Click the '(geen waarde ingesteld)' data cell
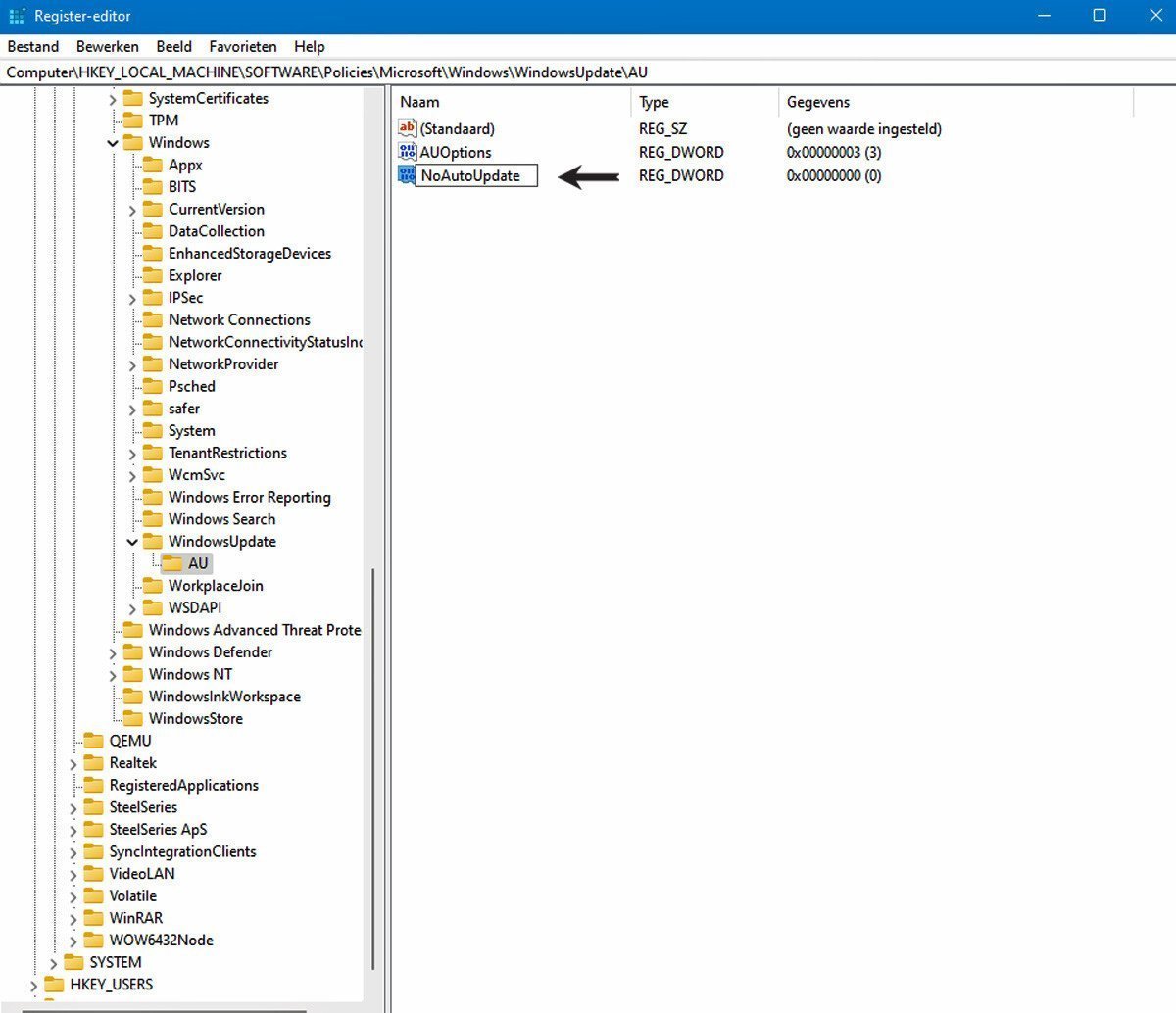The image size is (1176, 1013). point(864,129)
